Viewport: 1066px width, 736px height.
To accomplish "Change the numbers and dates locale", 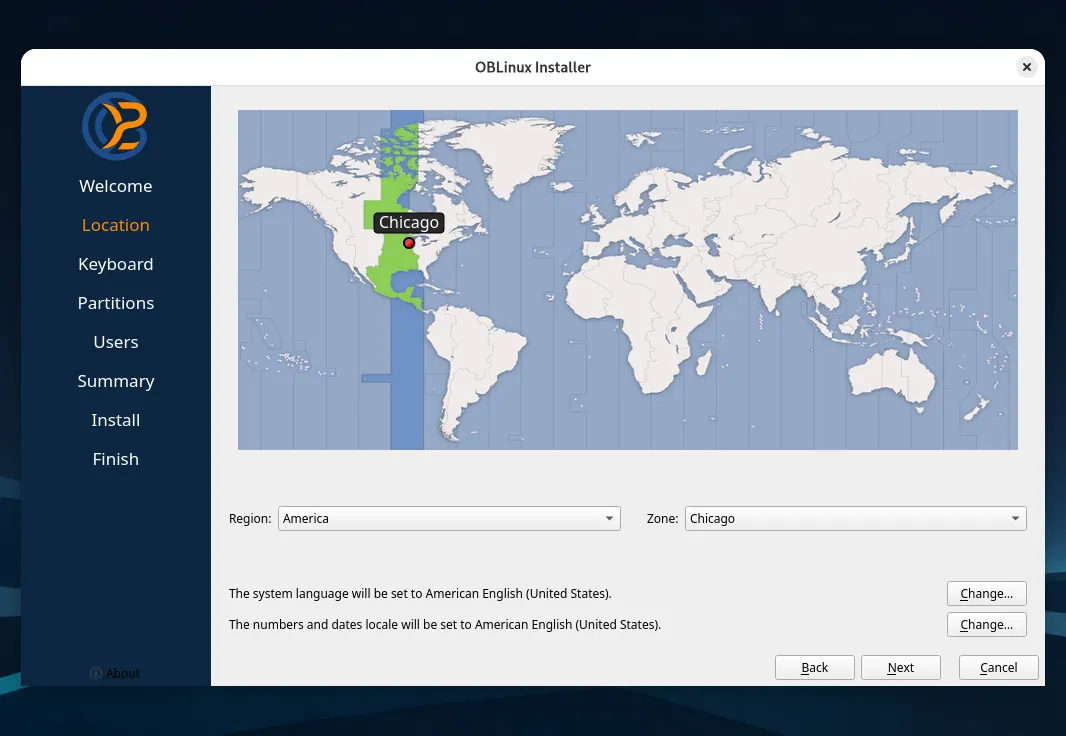I will (x=986, y=625).
